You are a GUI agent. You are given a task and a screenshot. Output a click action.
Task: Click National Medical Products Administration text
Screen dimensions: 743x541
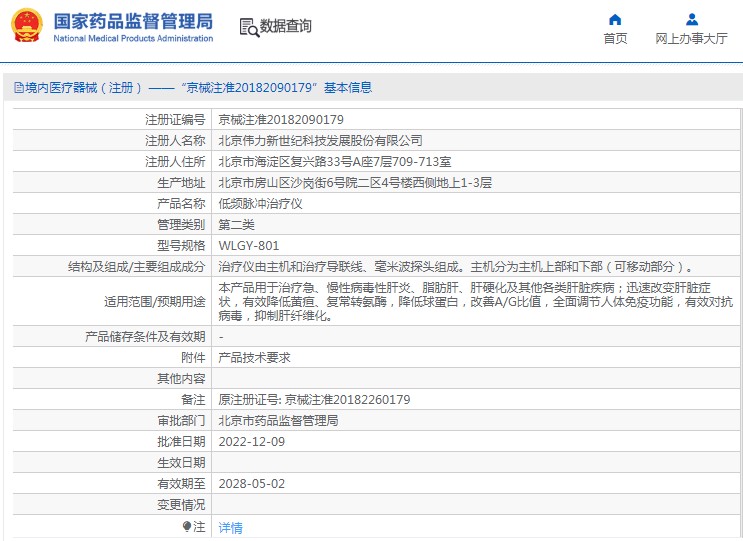click(133, 38)
